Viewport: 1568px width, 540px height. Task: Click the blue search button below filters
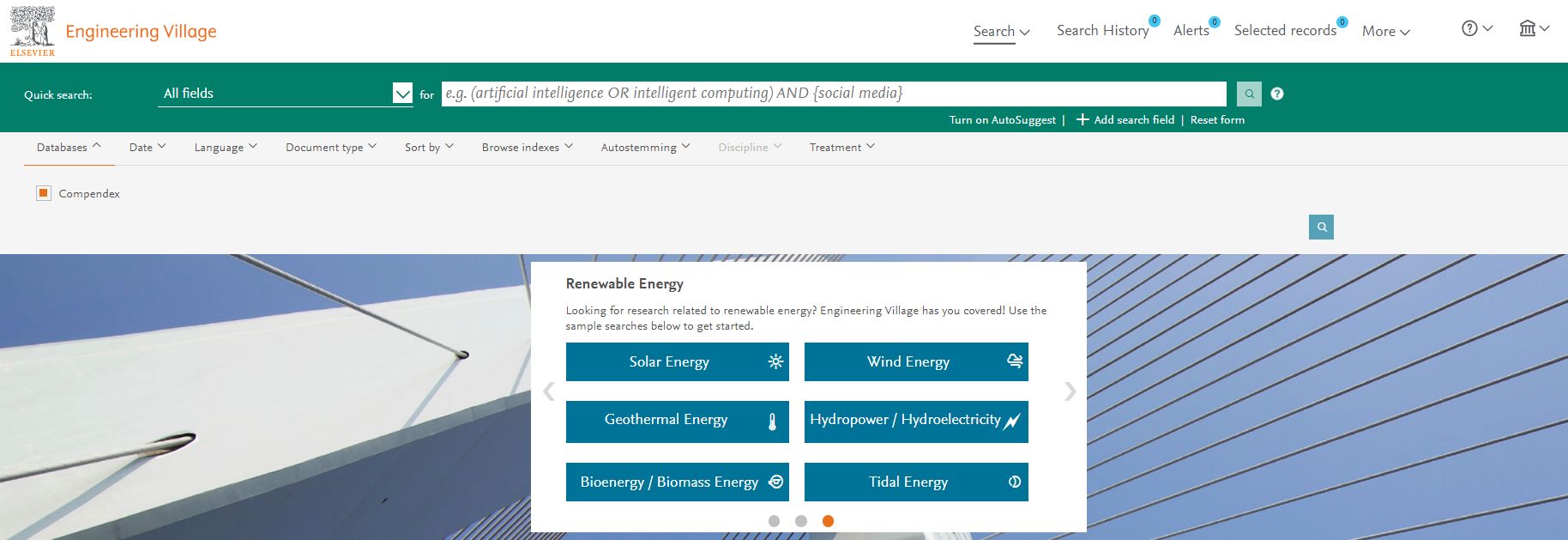click(x=1321, y=227)
